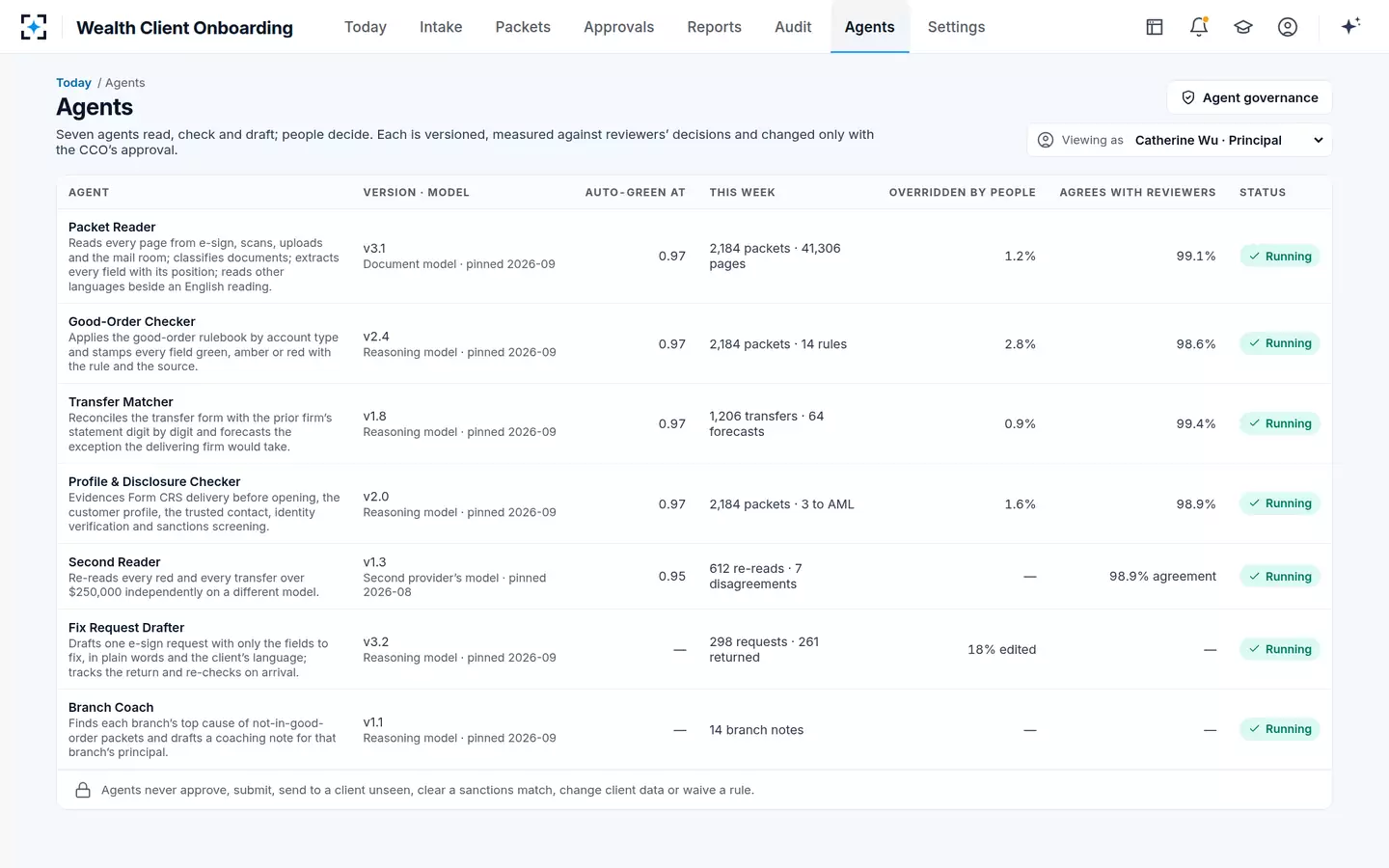Expand the Viewing as Catherine Wu dropdown
Viewport: 1389px width, 868px height.
pos(1180,140)
